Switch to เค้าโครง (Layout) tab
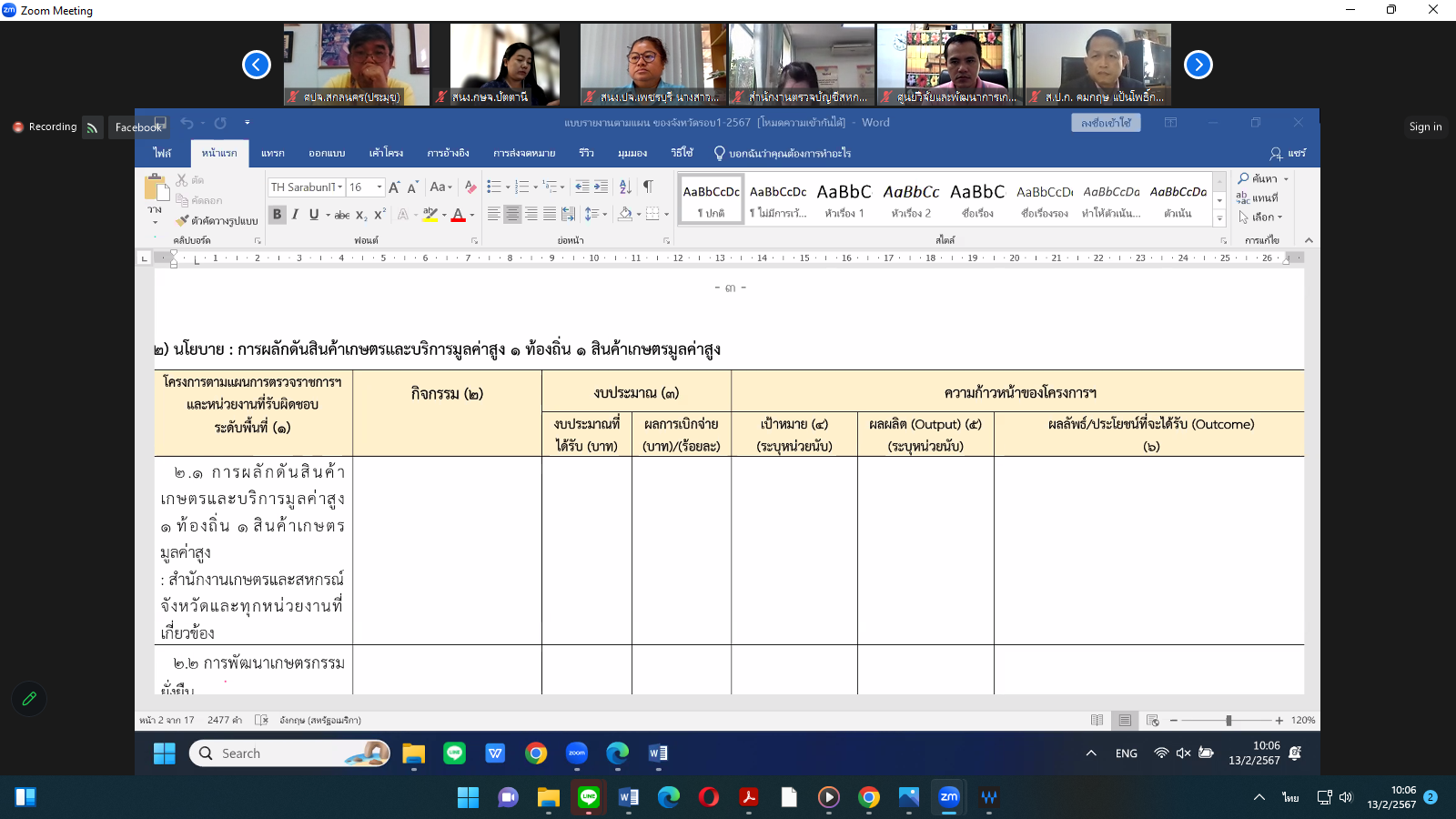The width and height of the screenshot is (1456, 819). (386, 153)
